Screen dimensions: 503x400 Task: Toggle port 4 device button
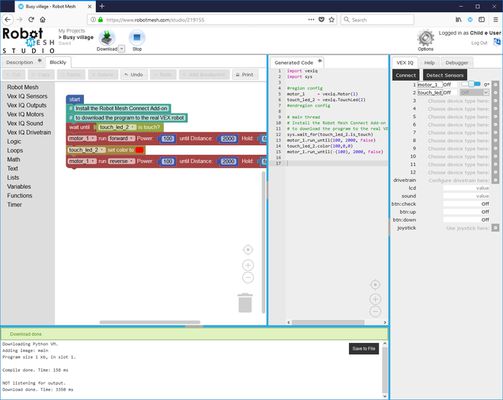pos(495,109)
